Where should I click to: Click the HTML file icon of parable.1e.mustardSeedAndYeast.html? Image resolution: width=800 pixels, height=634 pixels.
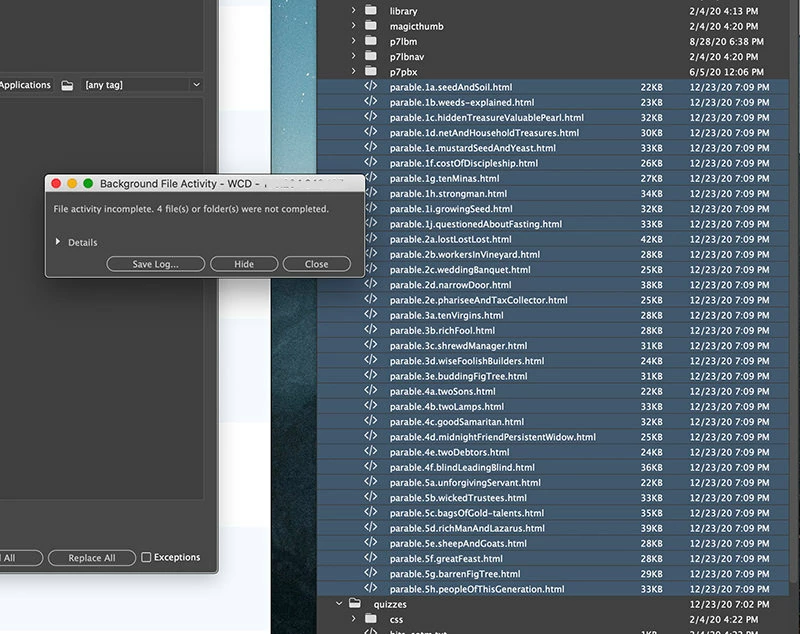pos(371,147)
